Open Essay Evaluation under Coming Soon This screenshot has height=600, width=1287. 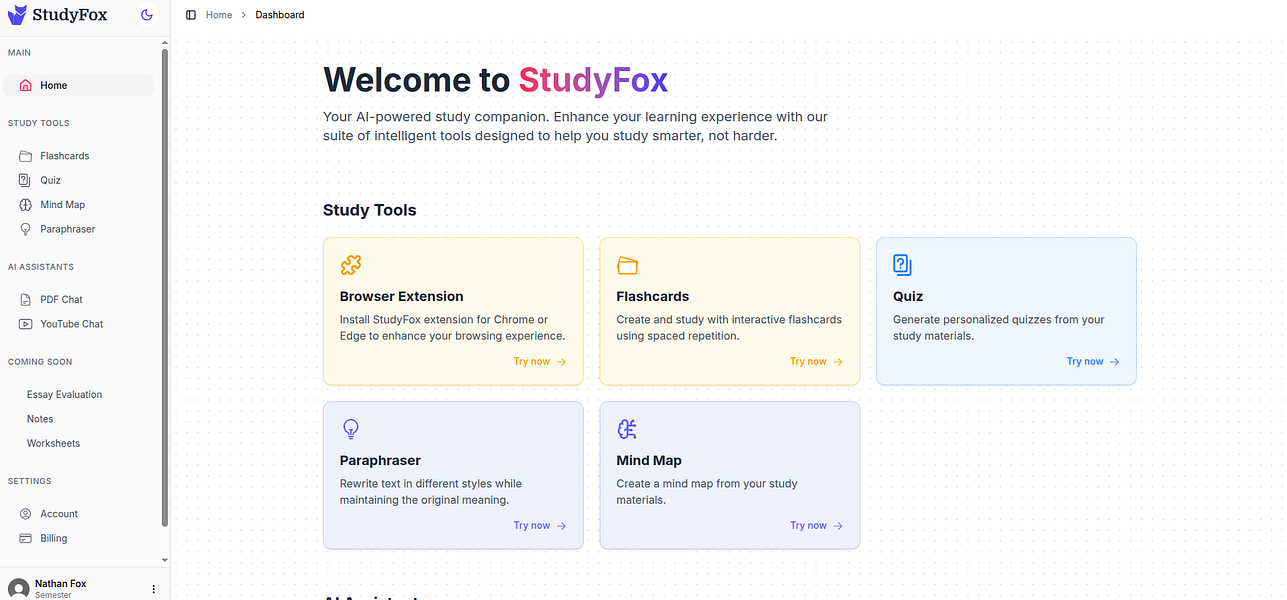click(64, 394)
